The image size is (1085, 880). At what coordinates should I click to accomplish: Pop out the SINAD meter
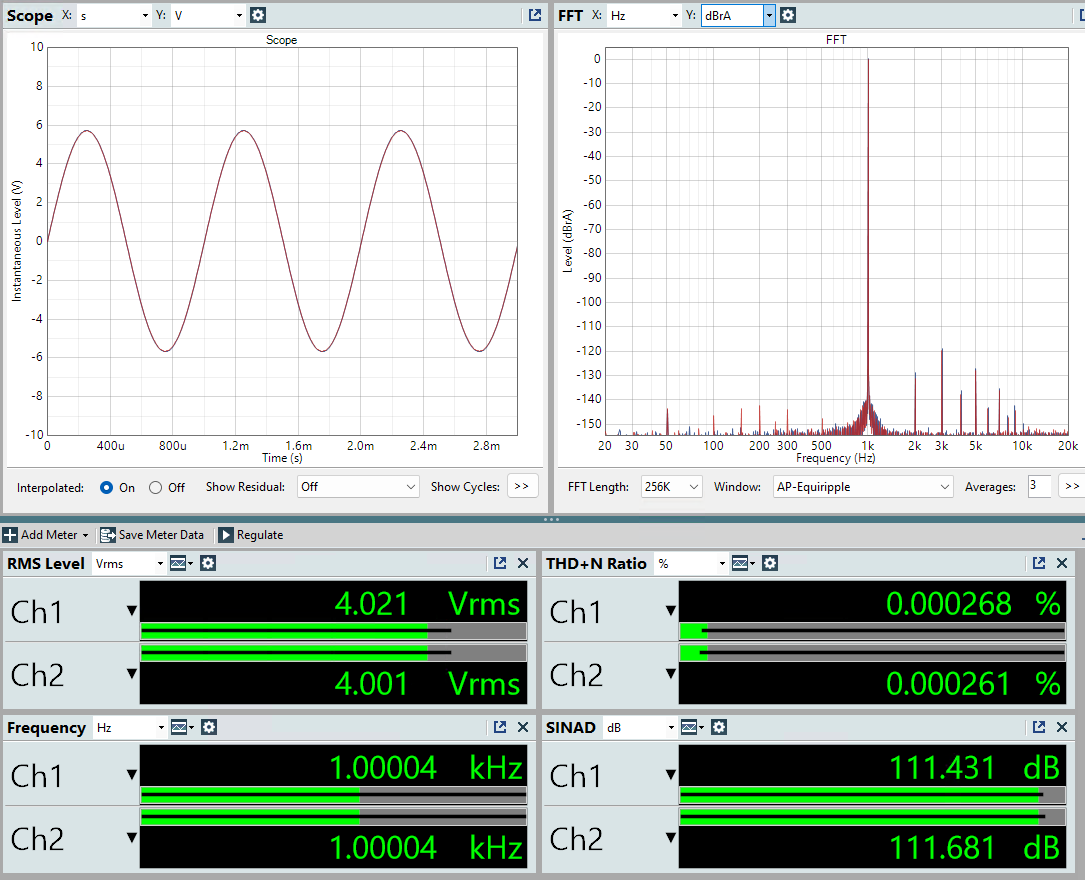pos(1039,727)
